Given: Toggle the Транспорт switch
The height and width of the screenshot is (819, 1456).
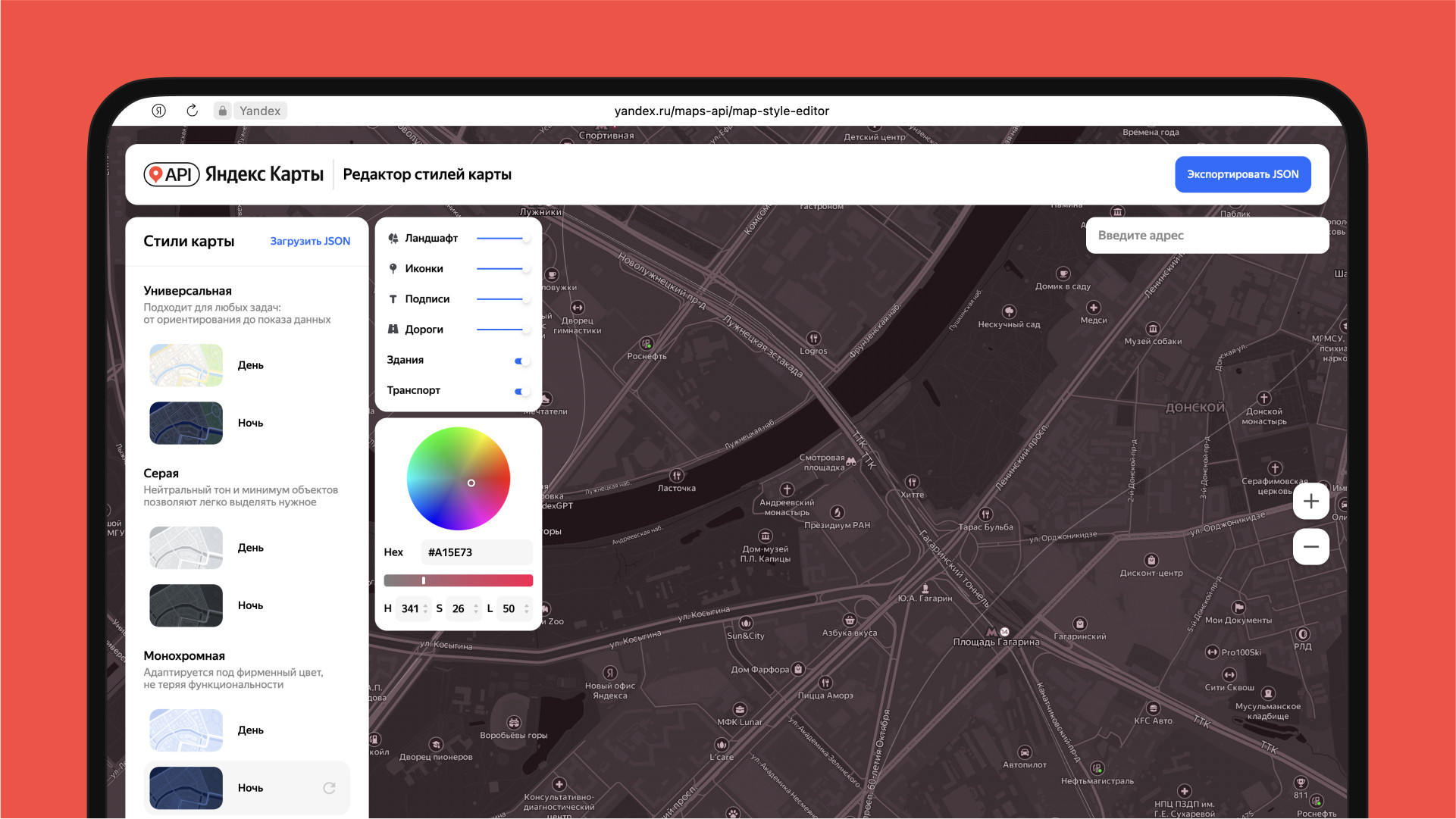Looking at the screenshot, I should (x=521, y=391).
